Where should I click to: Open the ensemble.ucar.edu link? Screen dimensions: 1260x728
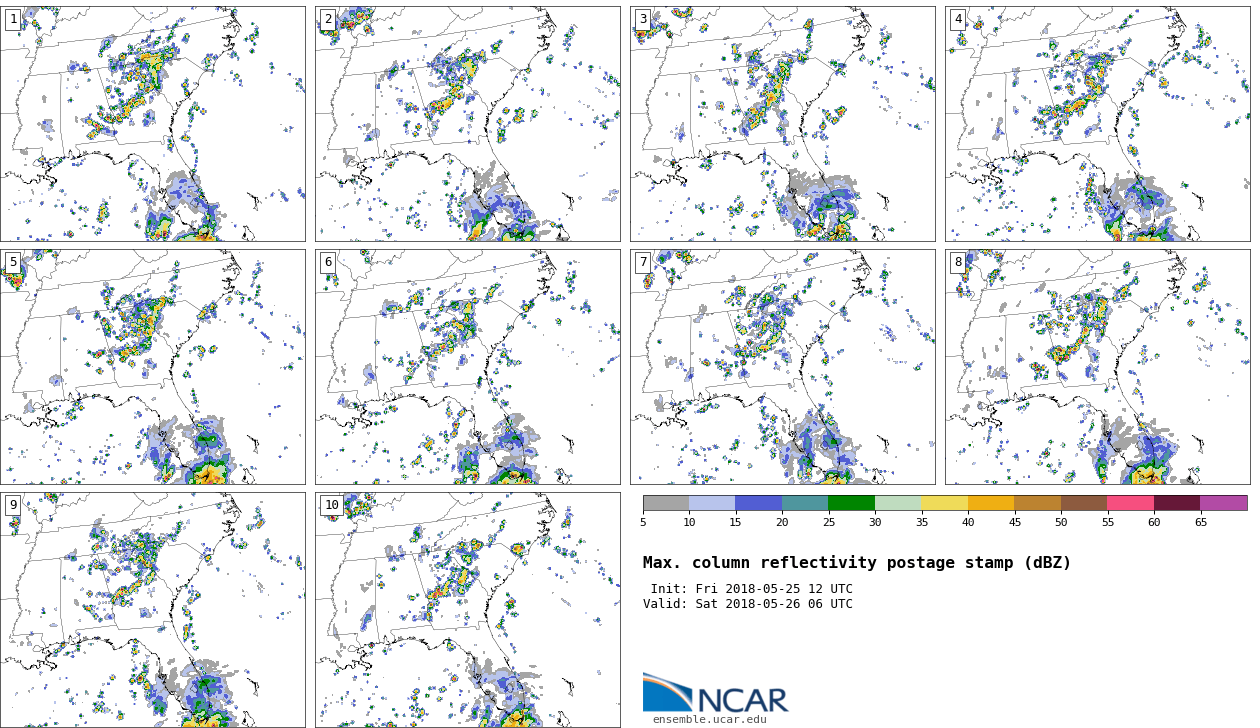709,720
